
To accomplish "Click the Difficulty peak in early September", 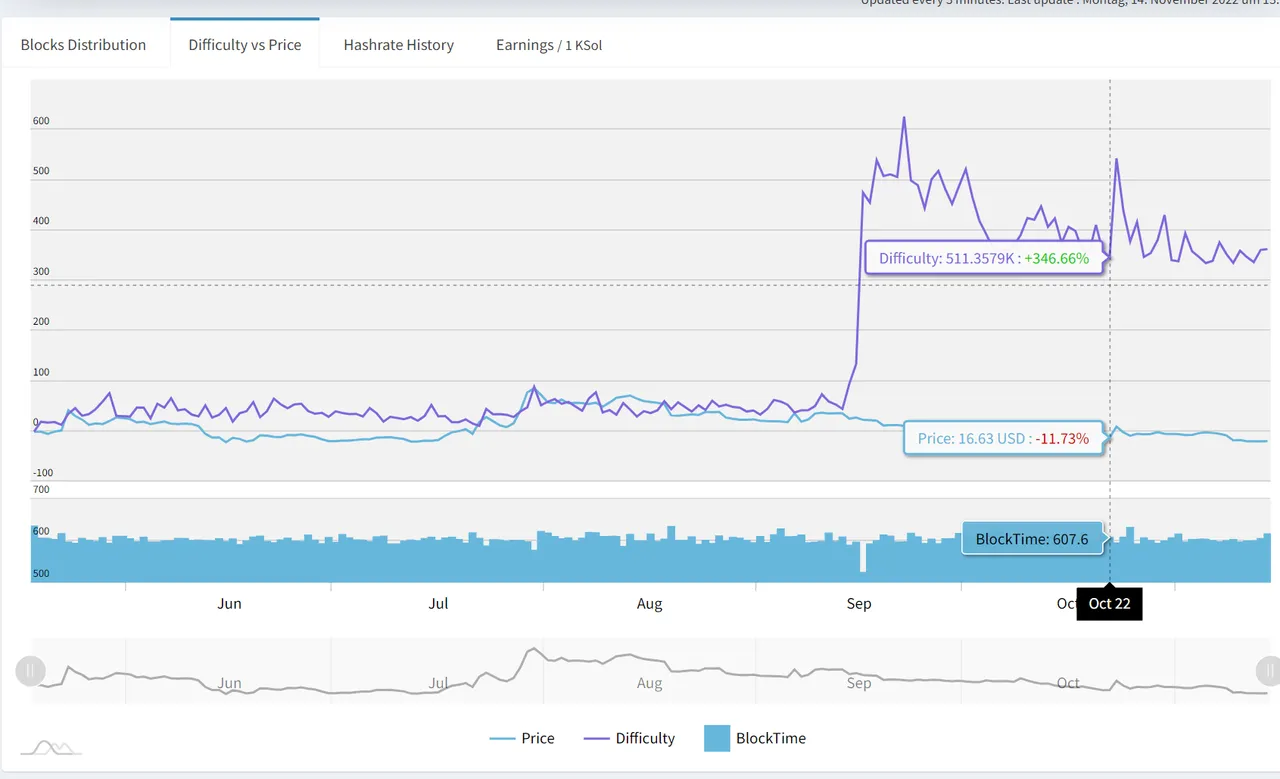I will coord(904,118).
